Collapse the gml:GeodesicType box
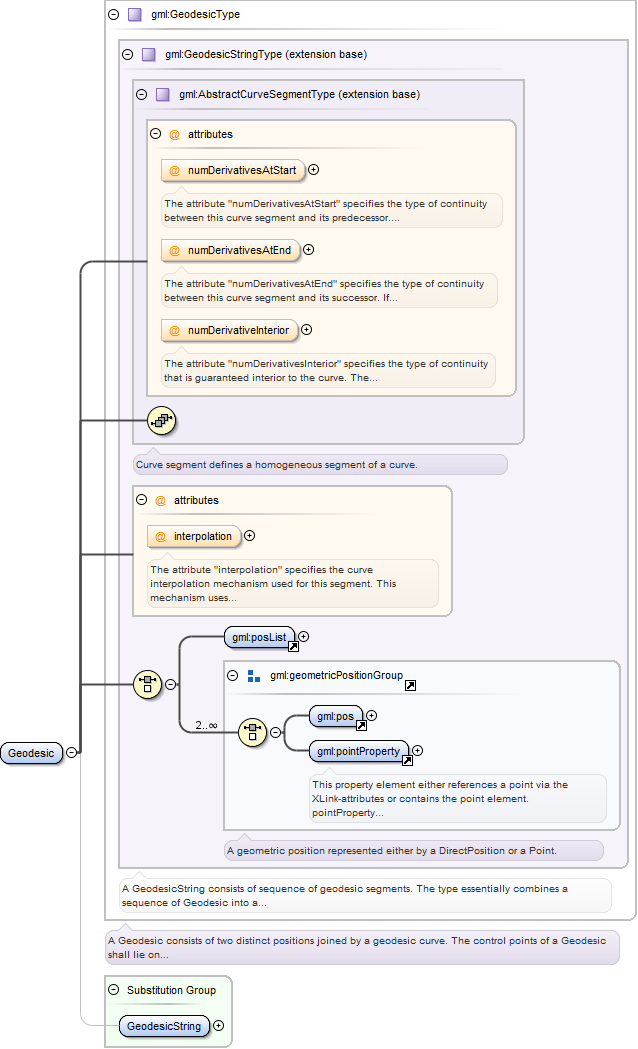 [114, 14]
